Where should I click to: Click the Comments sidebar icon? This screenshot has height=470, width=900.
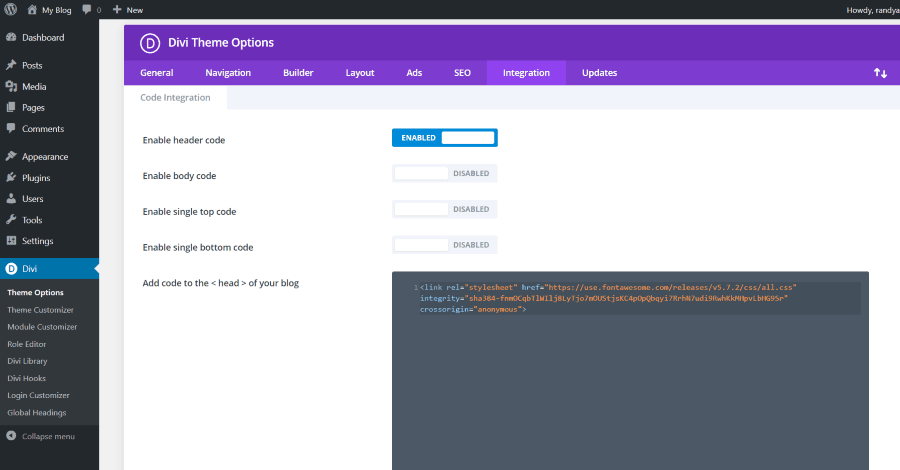(11, 129)
